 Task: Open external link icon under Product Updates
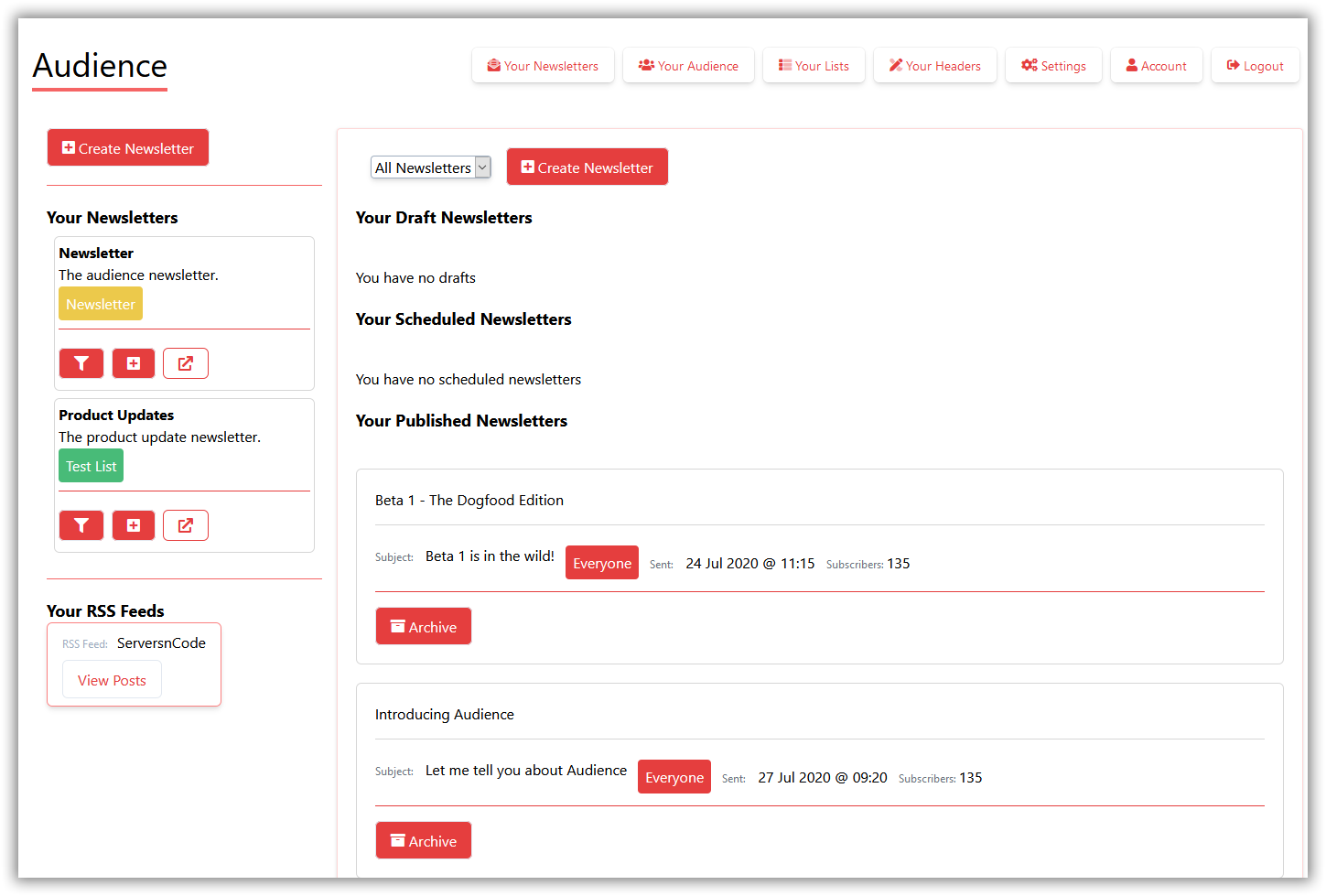(x=186, y=525)
